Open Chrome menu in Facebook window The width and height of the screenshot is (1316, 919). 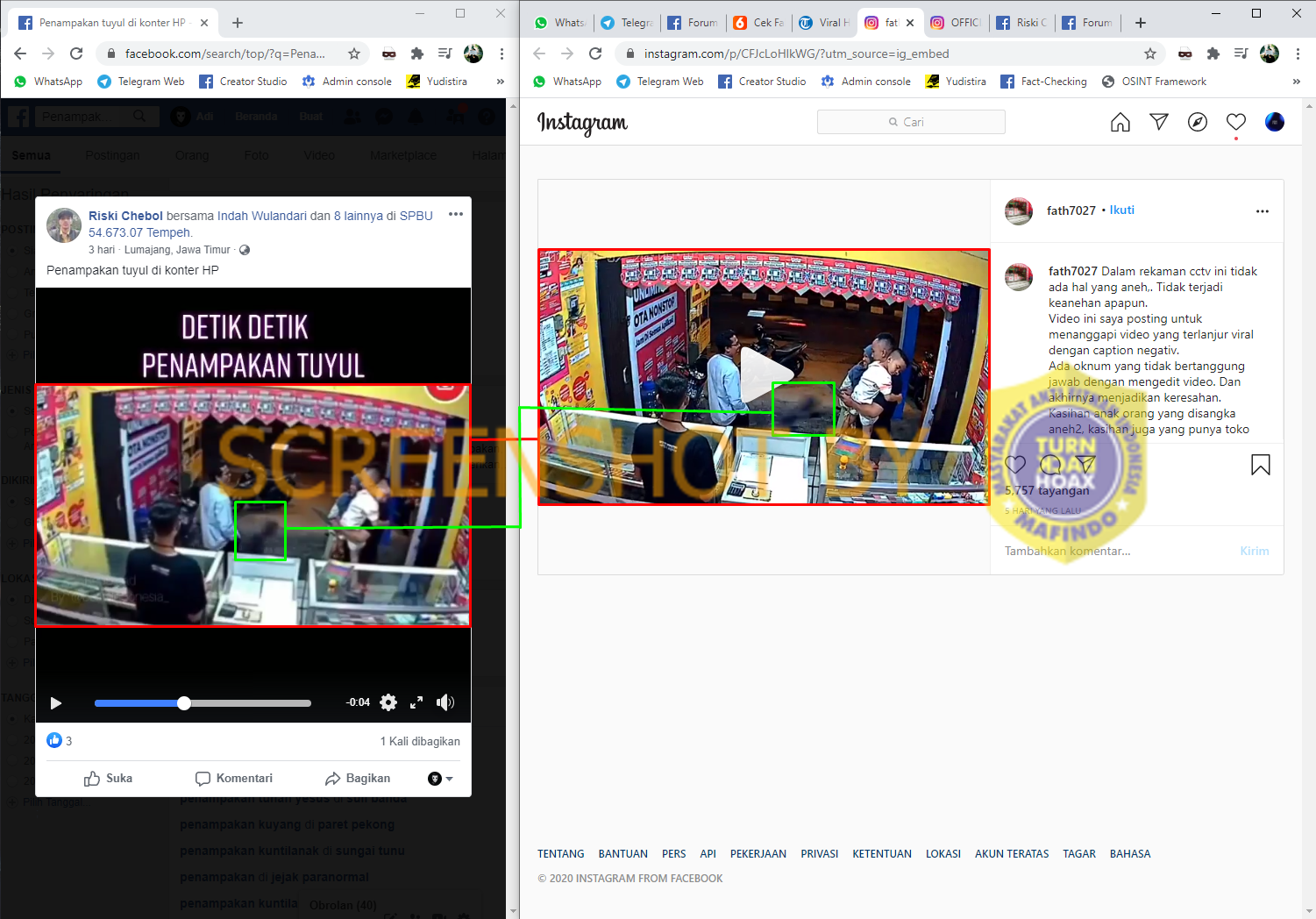[x=502, y=53]
